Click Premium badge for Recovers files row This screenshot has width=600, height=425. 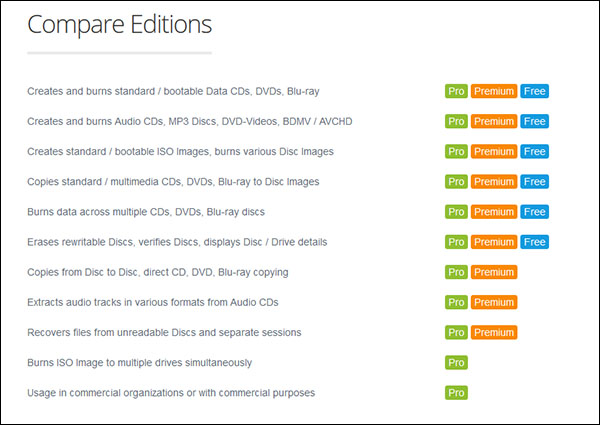pyautogui.click(x=494, y=332)
